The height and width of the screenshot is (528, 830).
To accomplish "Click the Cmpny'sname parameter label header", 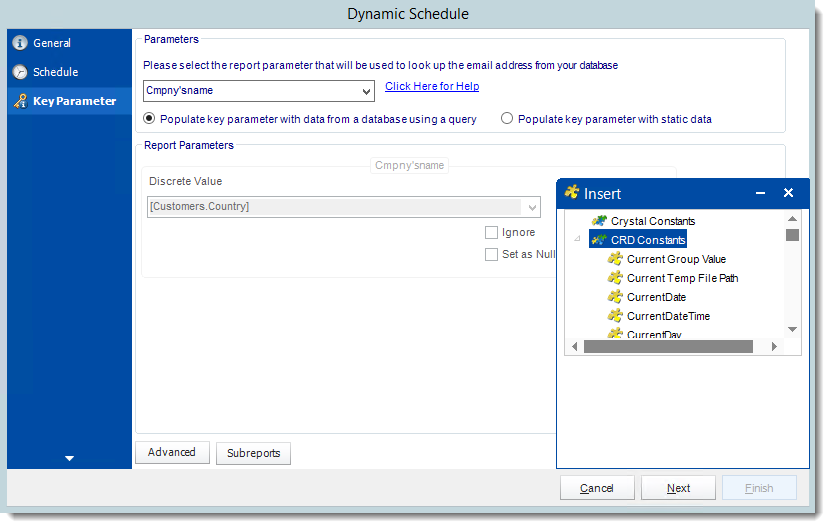I will (x=410, y=165).
